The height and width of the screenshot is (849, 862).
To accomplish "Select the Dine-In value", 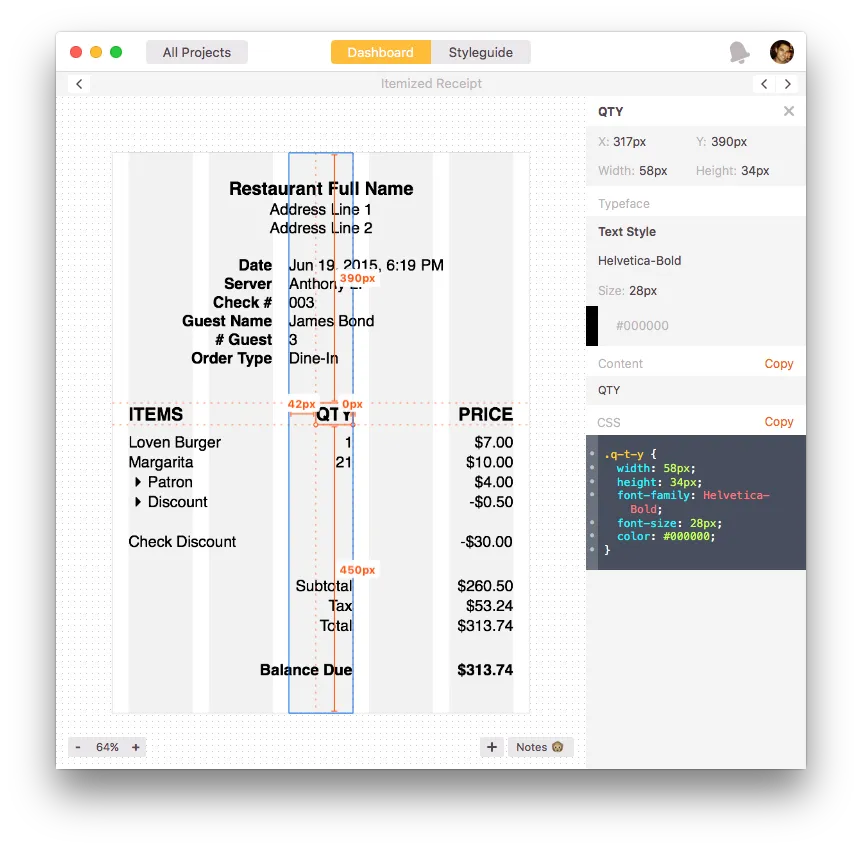I will pos(313,358).
